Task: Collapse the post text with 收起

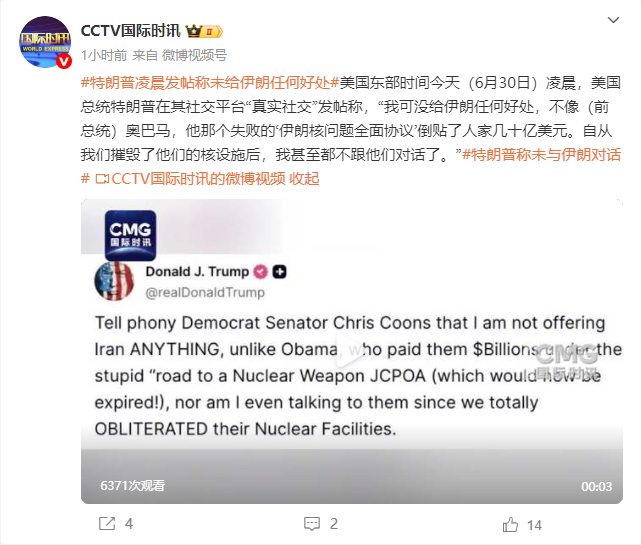Action: [x=304, y=179]
